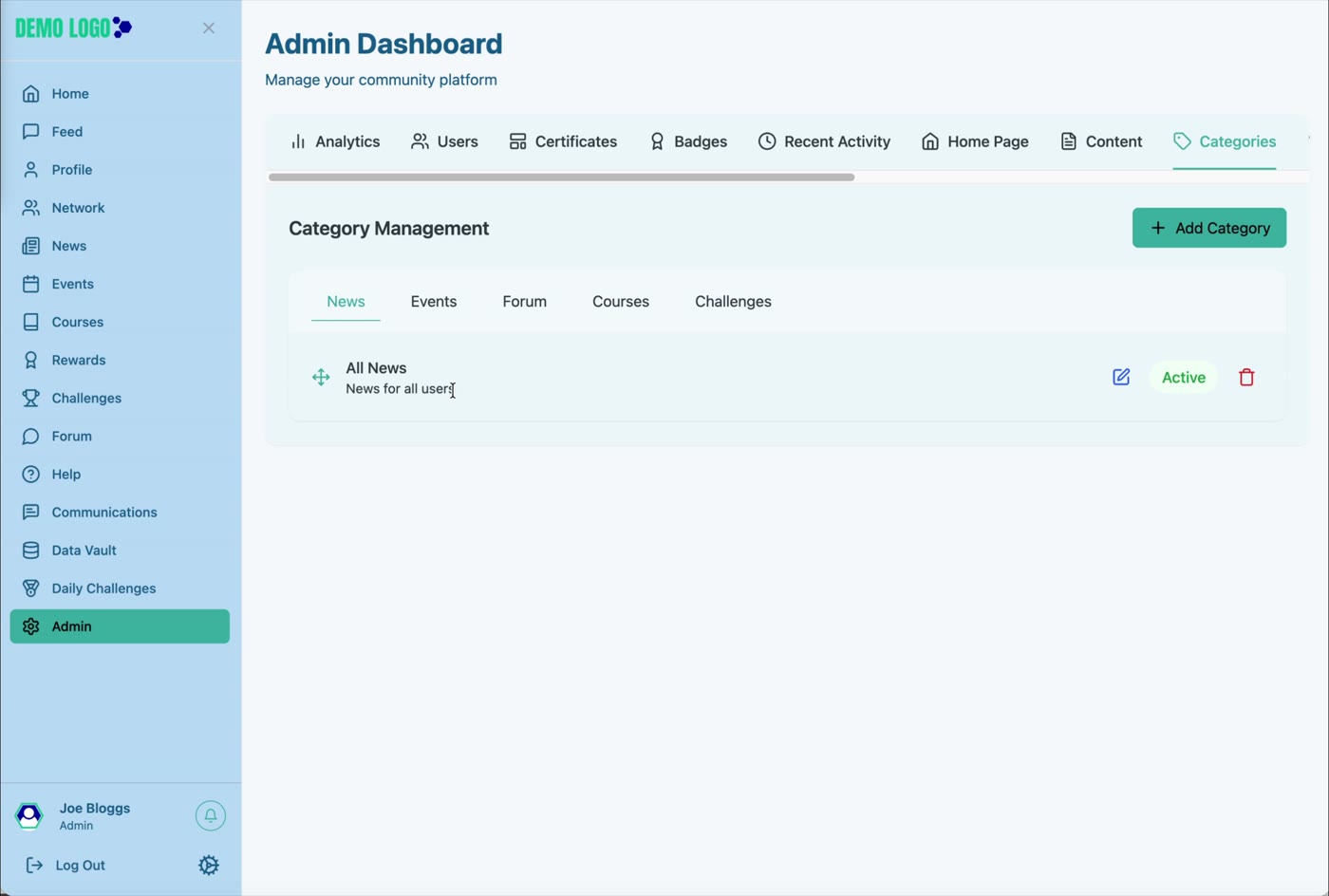Click the horizontal tab scrollbar
Viewport: 1329px width, 896px height.
coord(562,177)
